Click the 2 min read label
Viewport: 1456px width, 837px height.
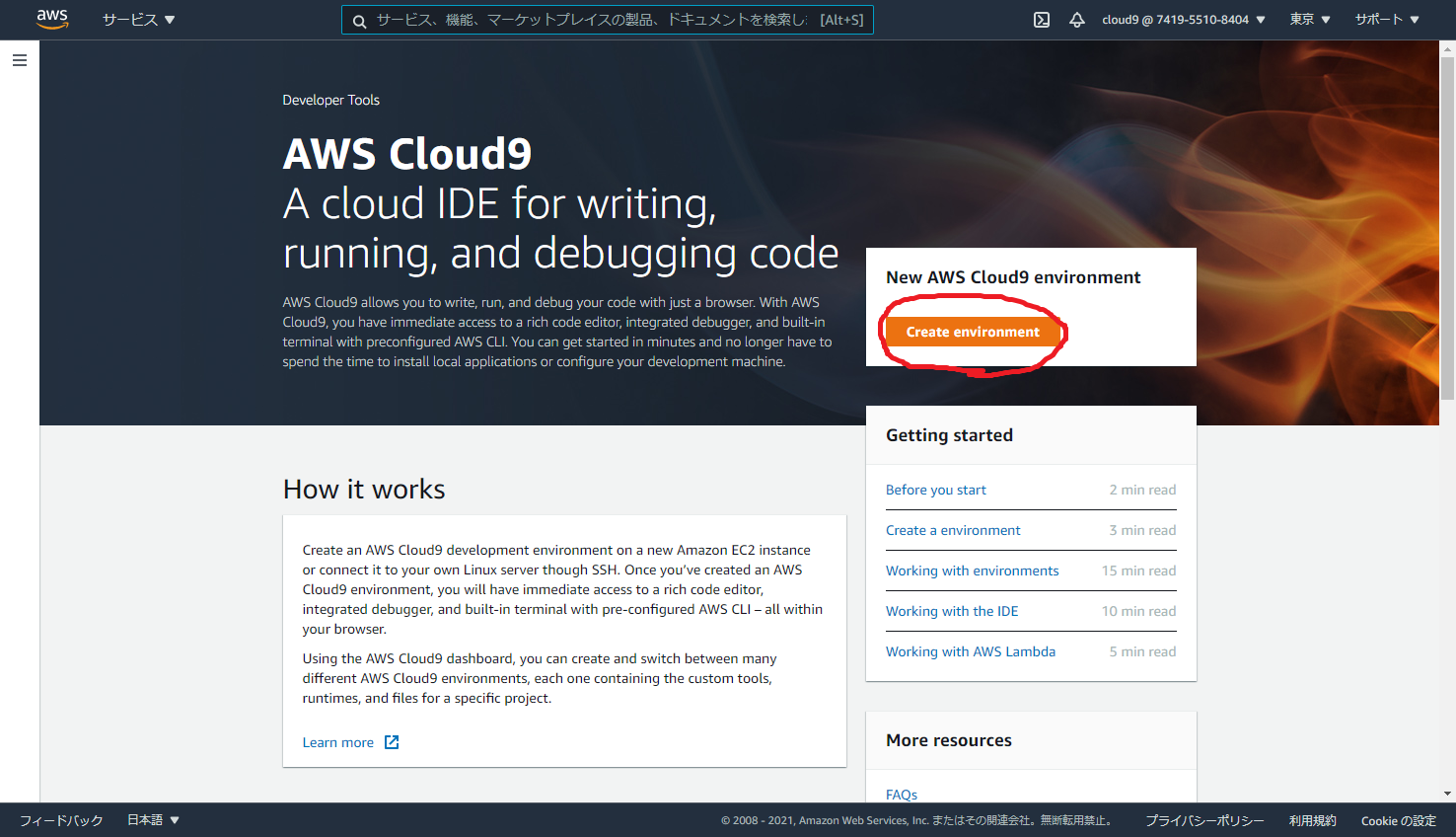[1142, 490]
